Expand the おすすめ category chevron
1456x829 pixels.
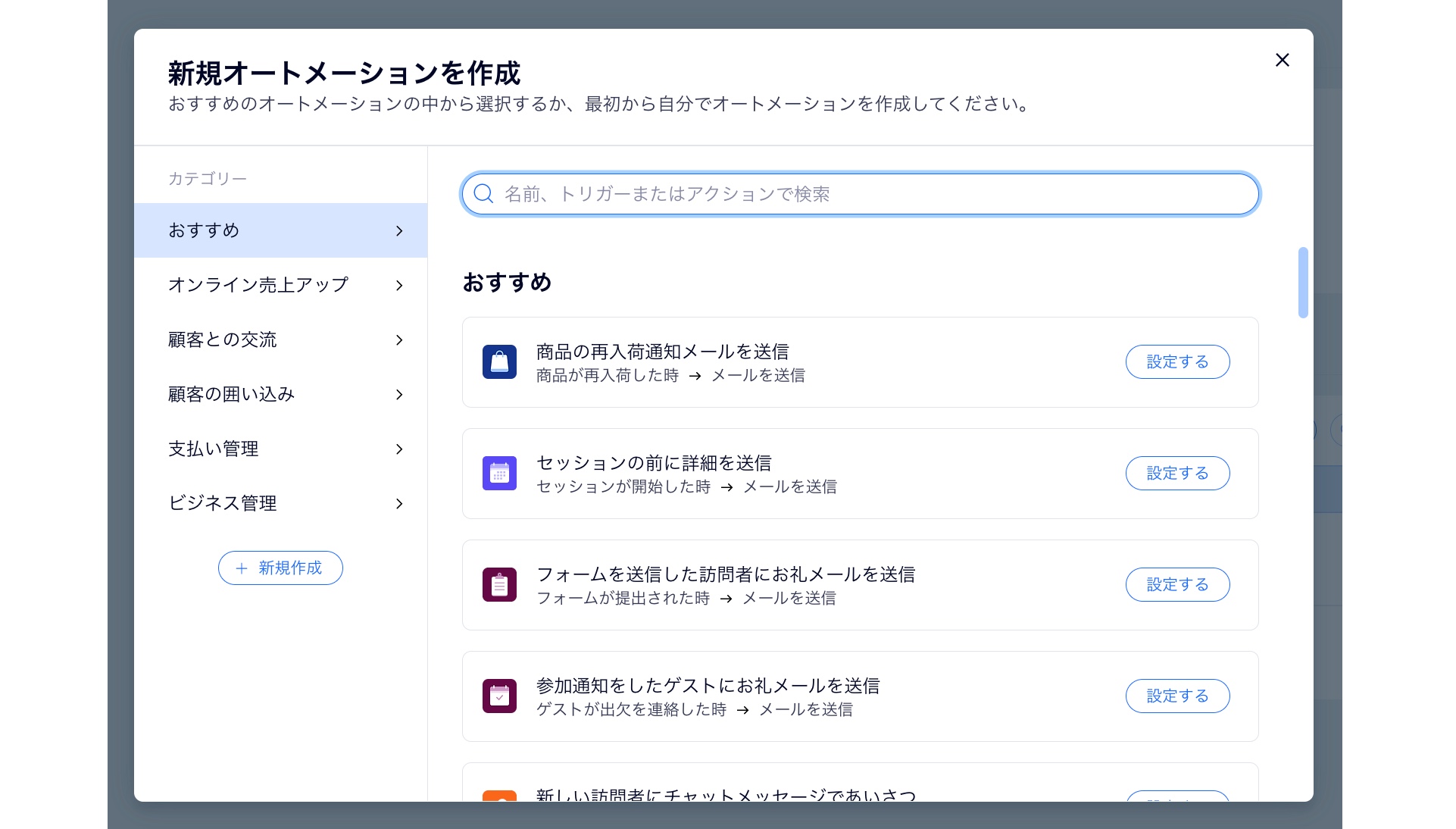(x=399, y=231)
